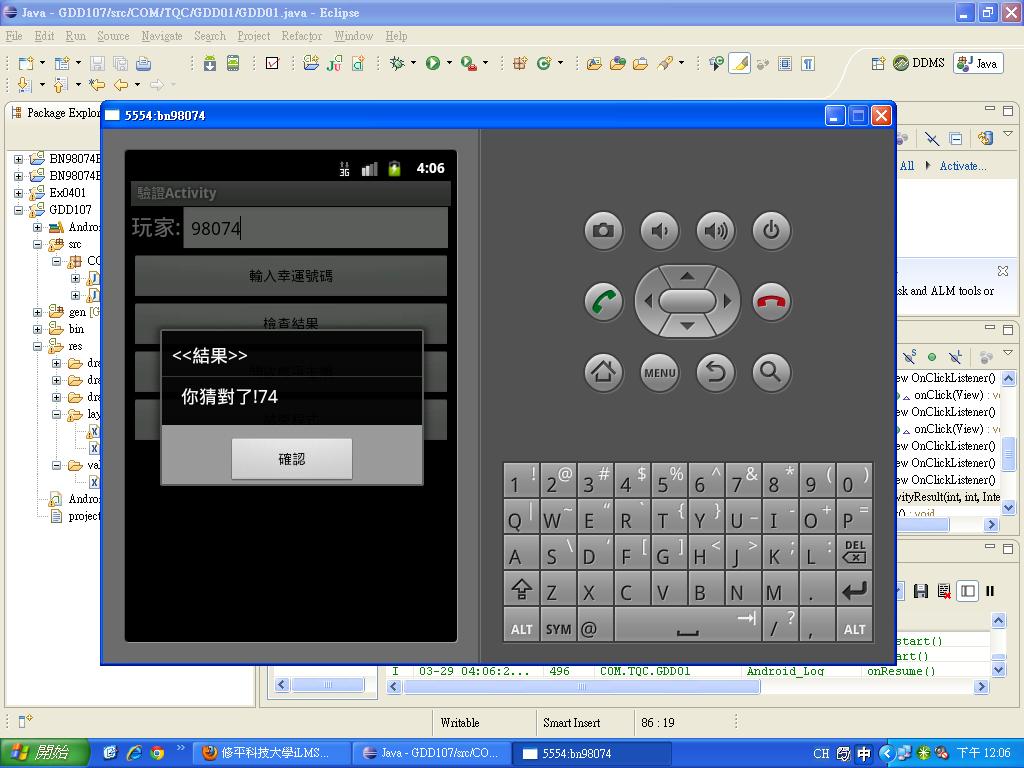The image size is (1024, 768).
Task: Open the Navigate menu
Action: [161, 36]
